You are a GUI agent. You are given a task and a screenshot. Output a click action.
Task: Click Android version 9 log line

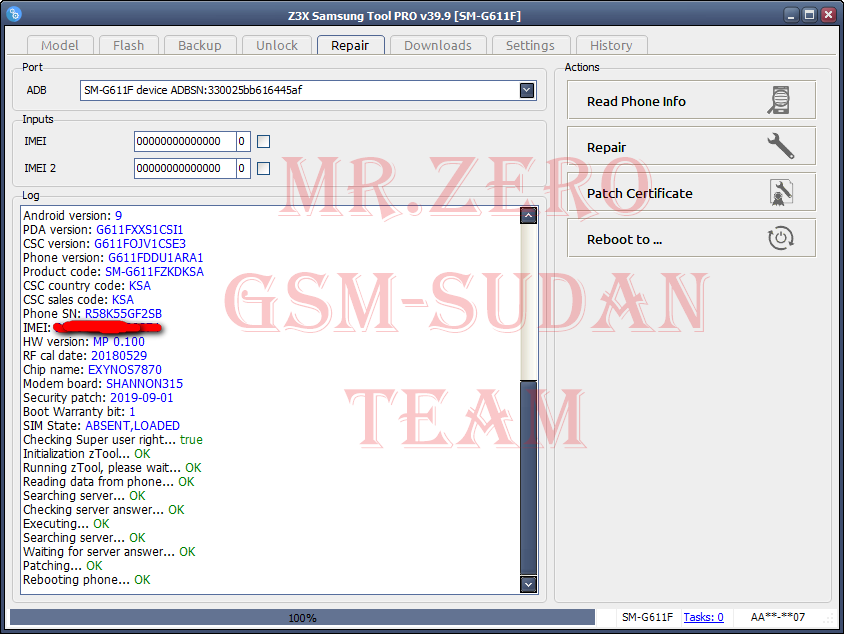73,216
